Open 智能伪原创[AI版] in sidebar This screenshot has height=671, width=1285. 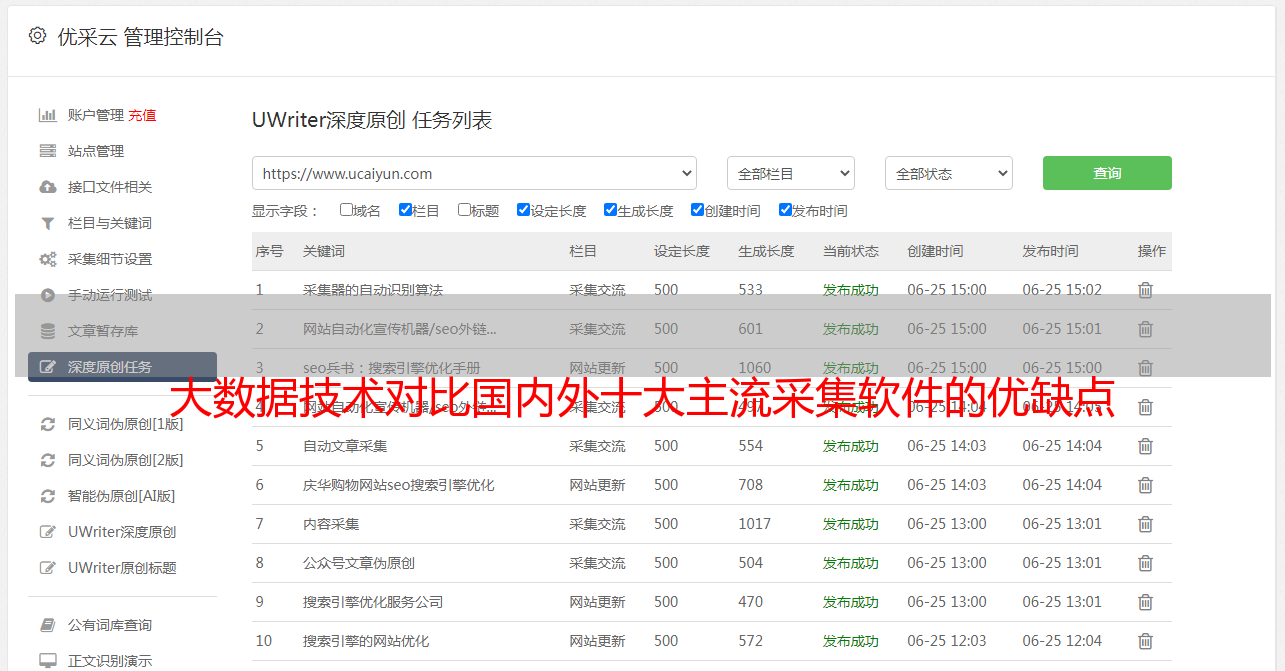[121, 496]
